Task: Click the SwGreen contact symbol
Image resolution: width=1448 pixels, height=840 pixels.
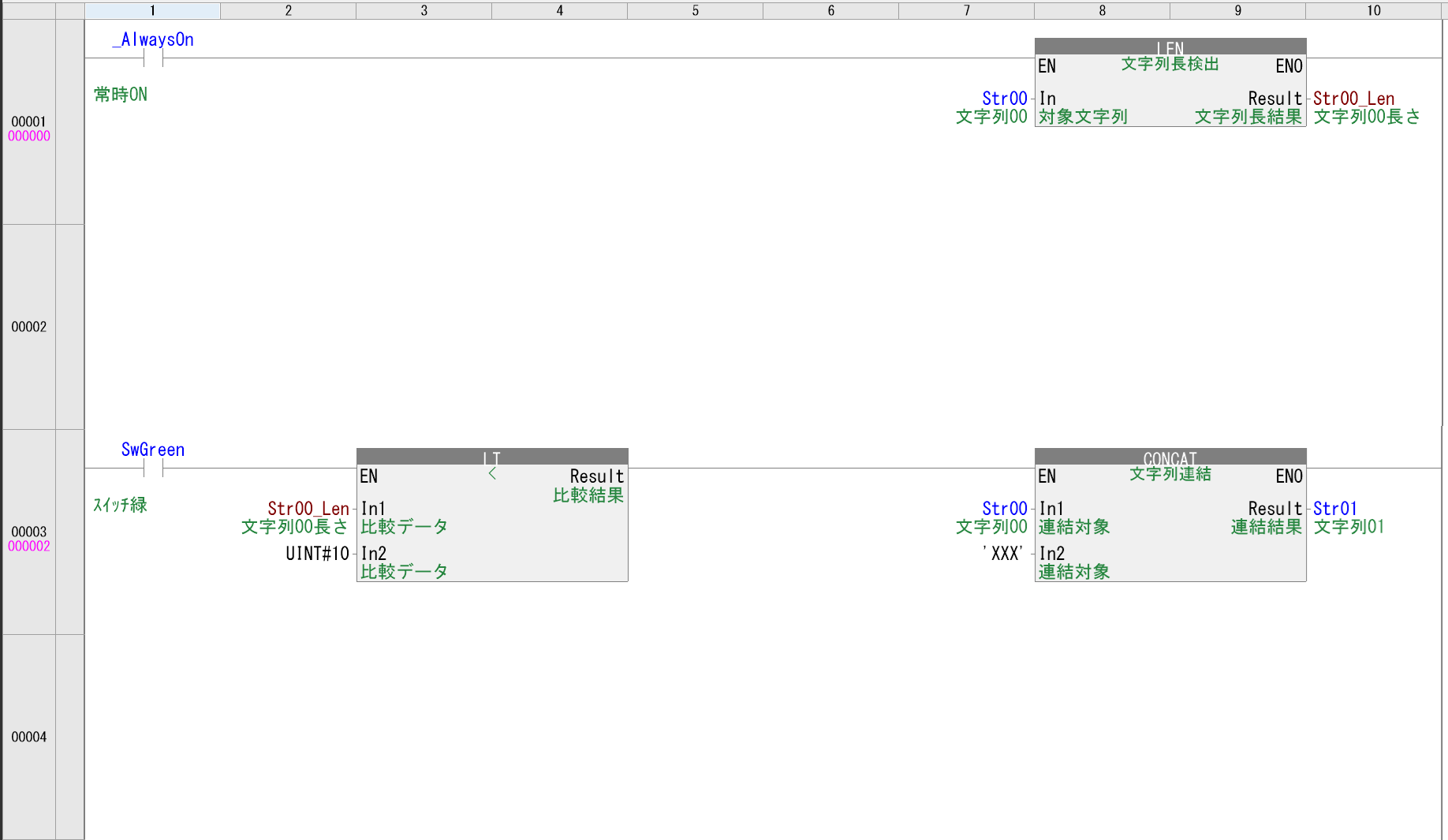Action: pyautogui.click(x=153, y=468)
